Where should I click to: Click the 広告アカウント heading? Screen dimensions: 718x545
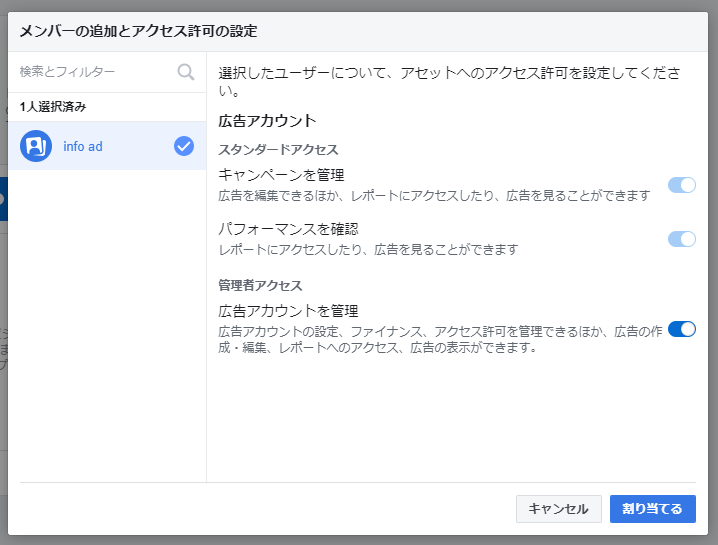point(267,121)
